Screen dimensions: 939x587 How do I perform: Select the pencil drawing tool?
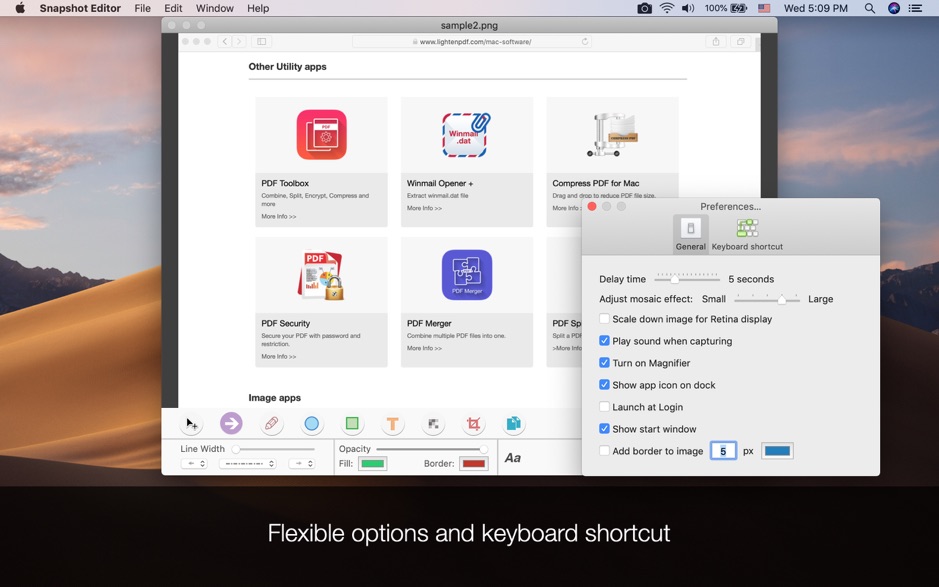(271, 423)
